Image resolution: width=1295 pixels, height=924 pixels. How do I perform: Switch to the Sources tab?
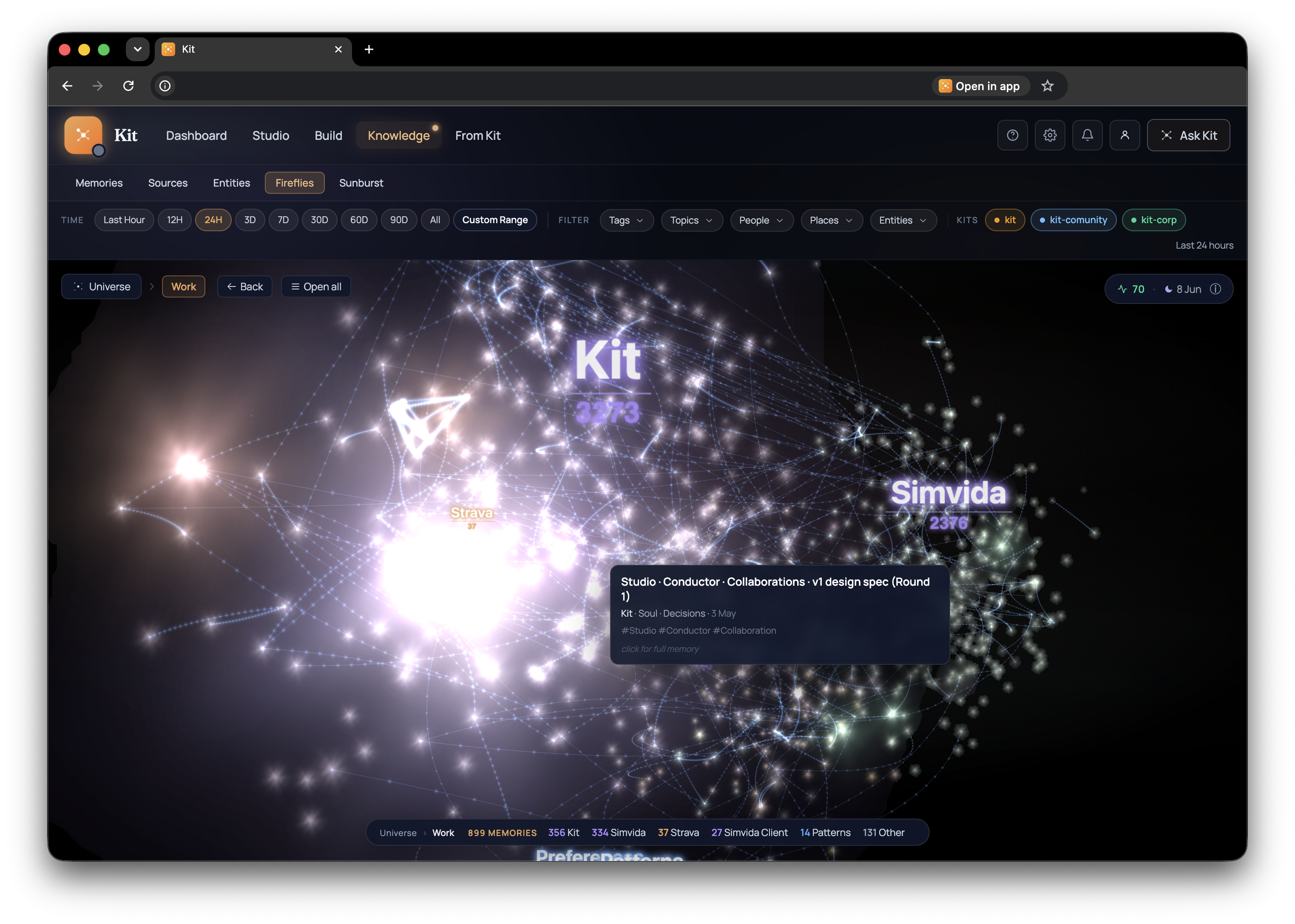coord(168,183)
